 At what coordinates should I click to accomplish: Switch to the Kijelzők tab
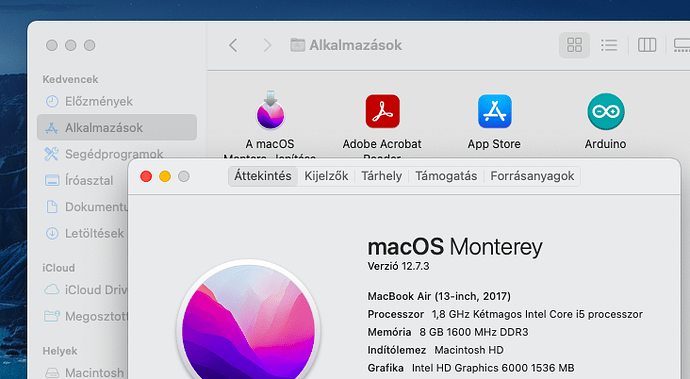point(326,176)
